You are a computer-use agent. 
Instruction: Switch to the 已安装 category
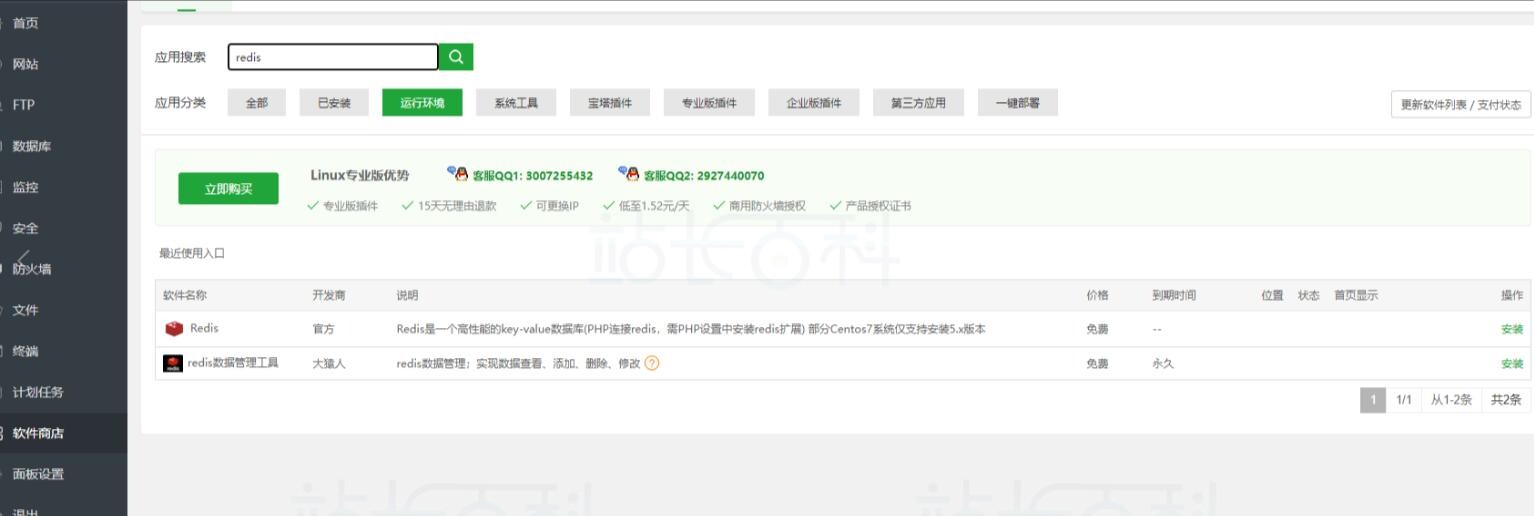coord(334,103)
